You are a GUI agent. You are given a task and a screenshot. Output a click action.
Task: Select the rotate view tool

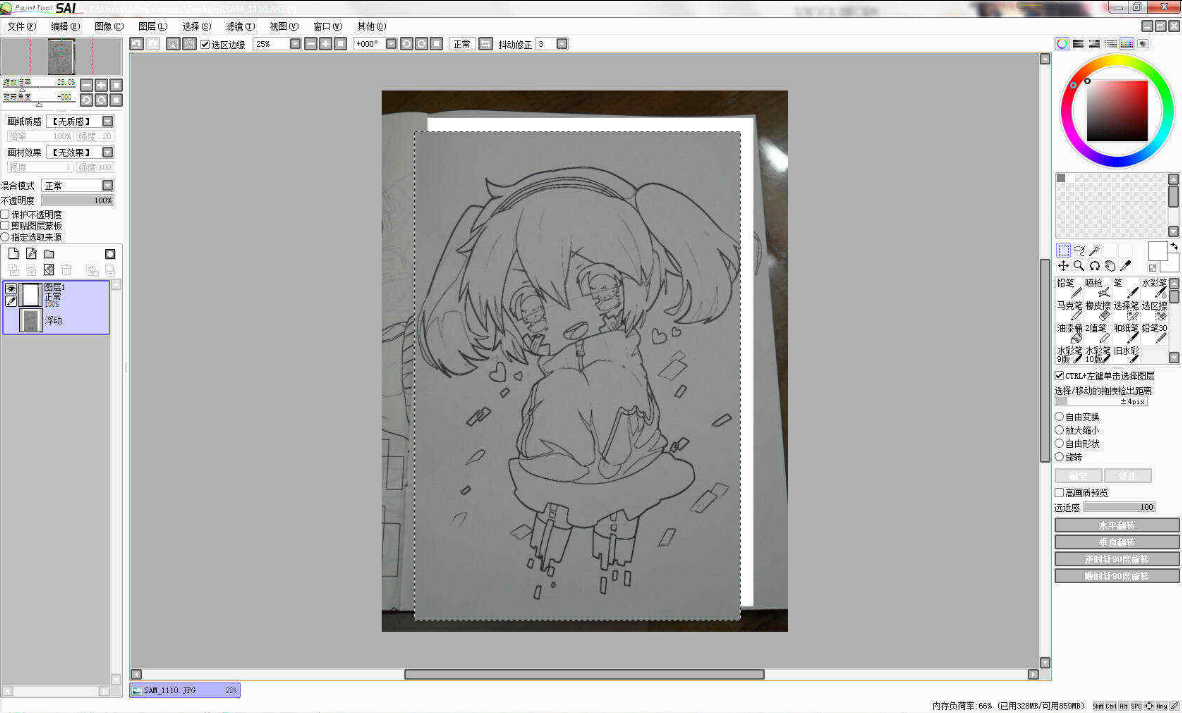tap(1095, 265)
